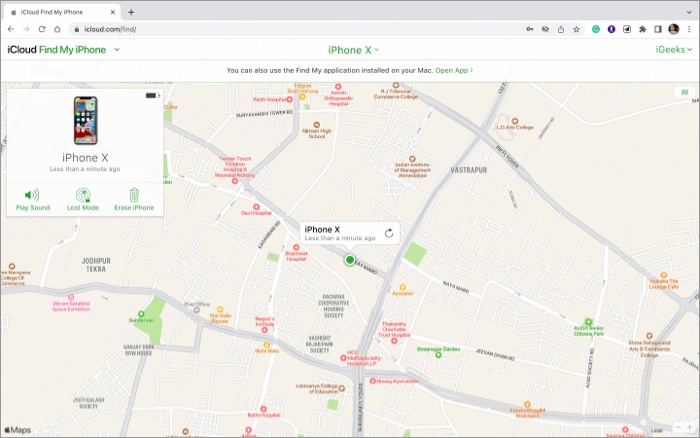Click the Play Sound speaker icon
The width and height of the screenshot is (700, 438).
tap(32, 195)
